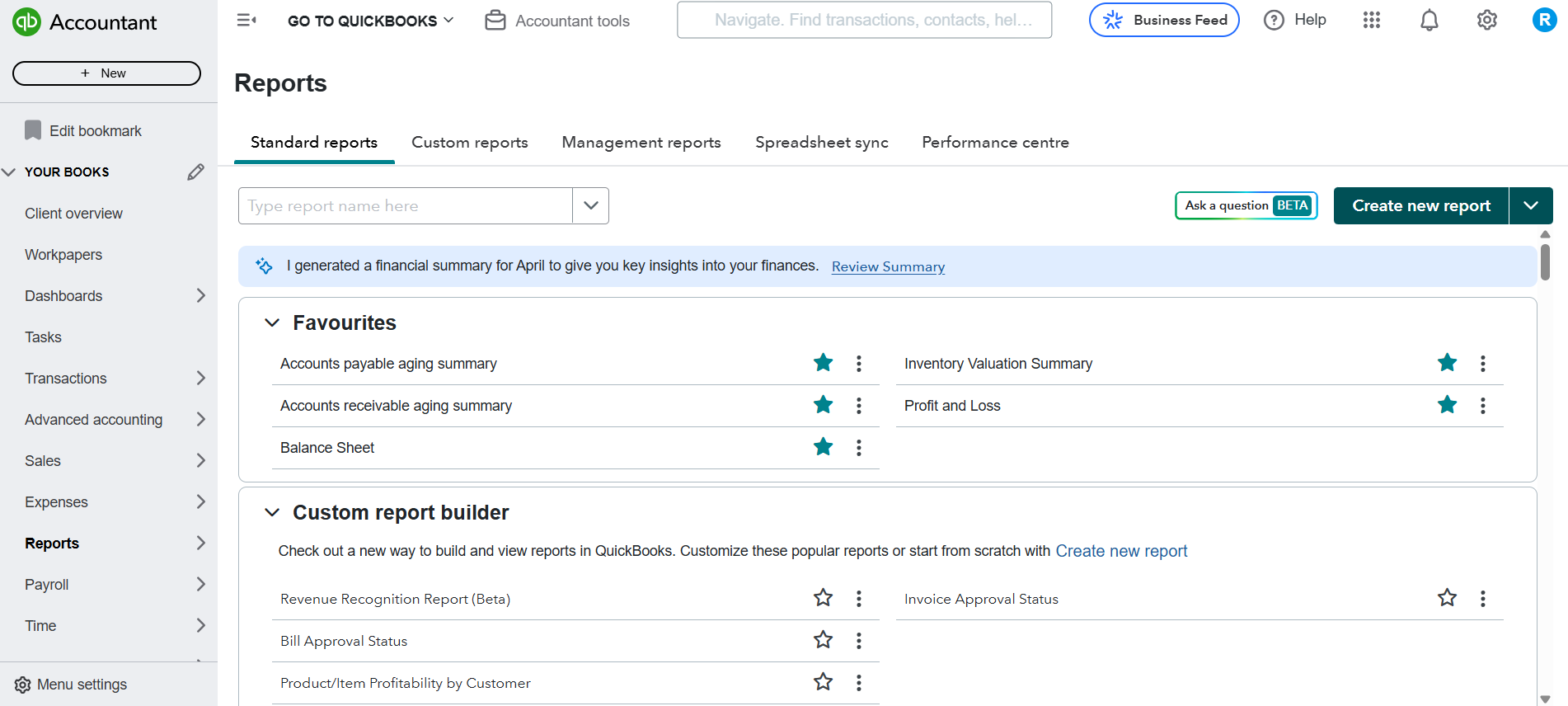Open the Create new report dropdown arrow
1568x706 pixels.
tap(1531, 205)
